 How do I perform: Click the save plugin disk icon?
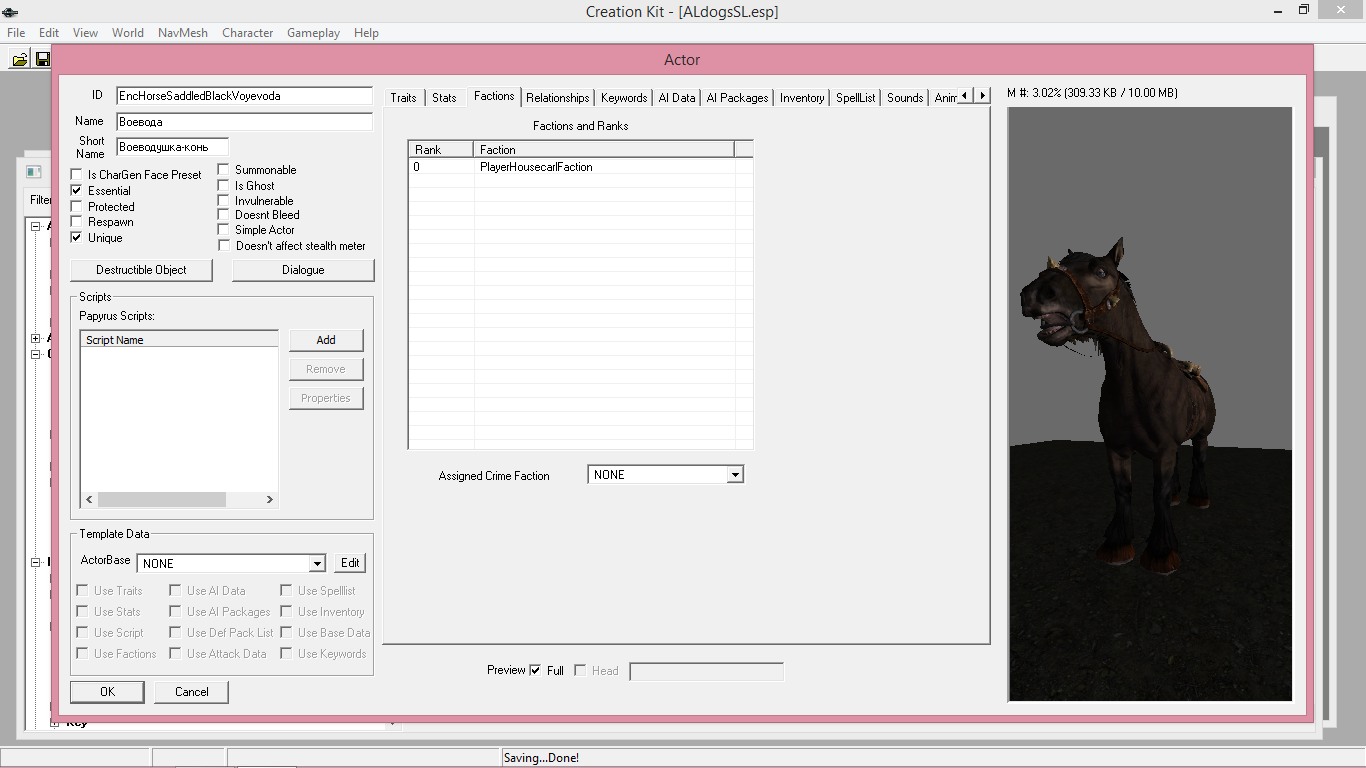coord(43,60)
